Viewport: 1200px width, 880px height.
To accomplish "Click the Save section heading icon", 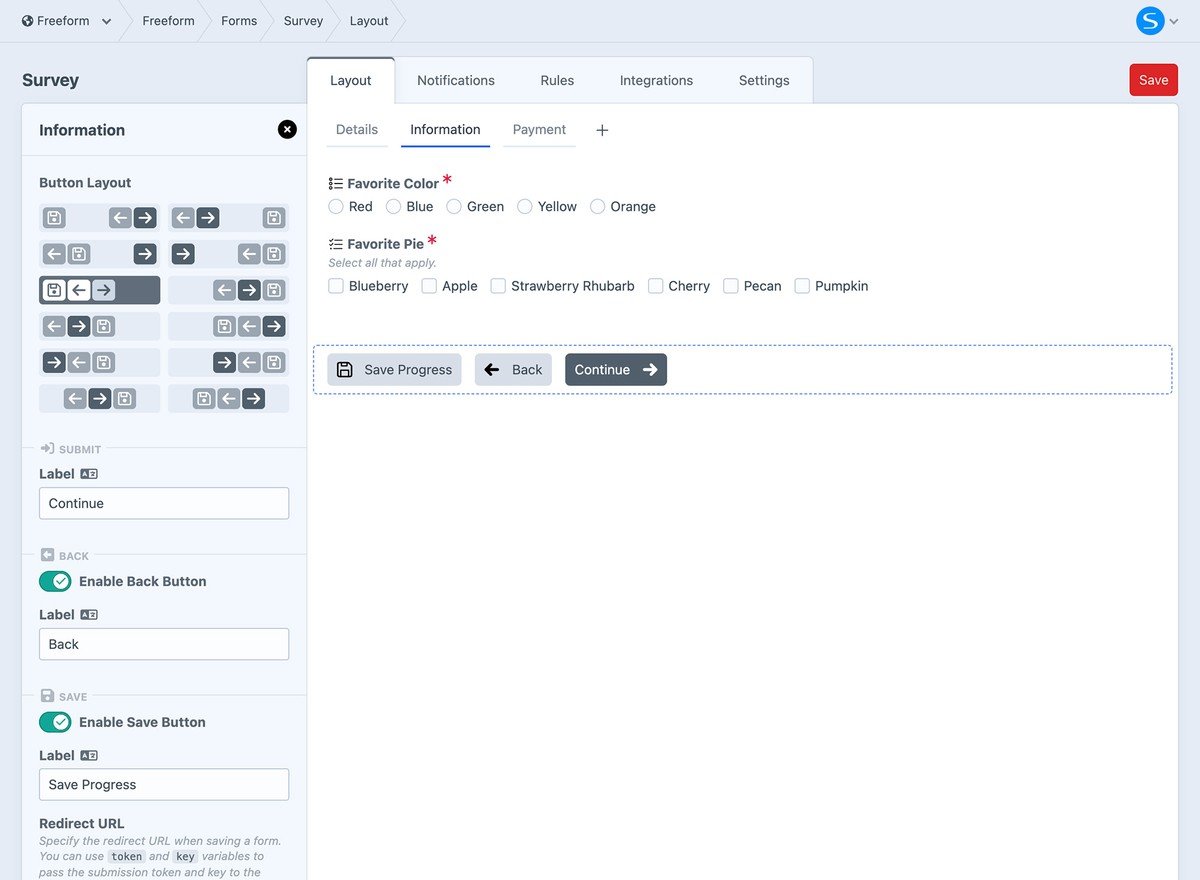I will (x=47, y=696).
